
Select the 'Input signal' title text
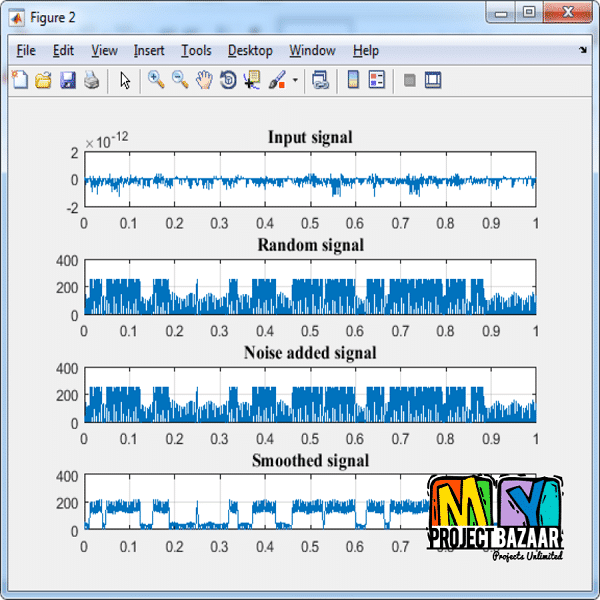310,137
